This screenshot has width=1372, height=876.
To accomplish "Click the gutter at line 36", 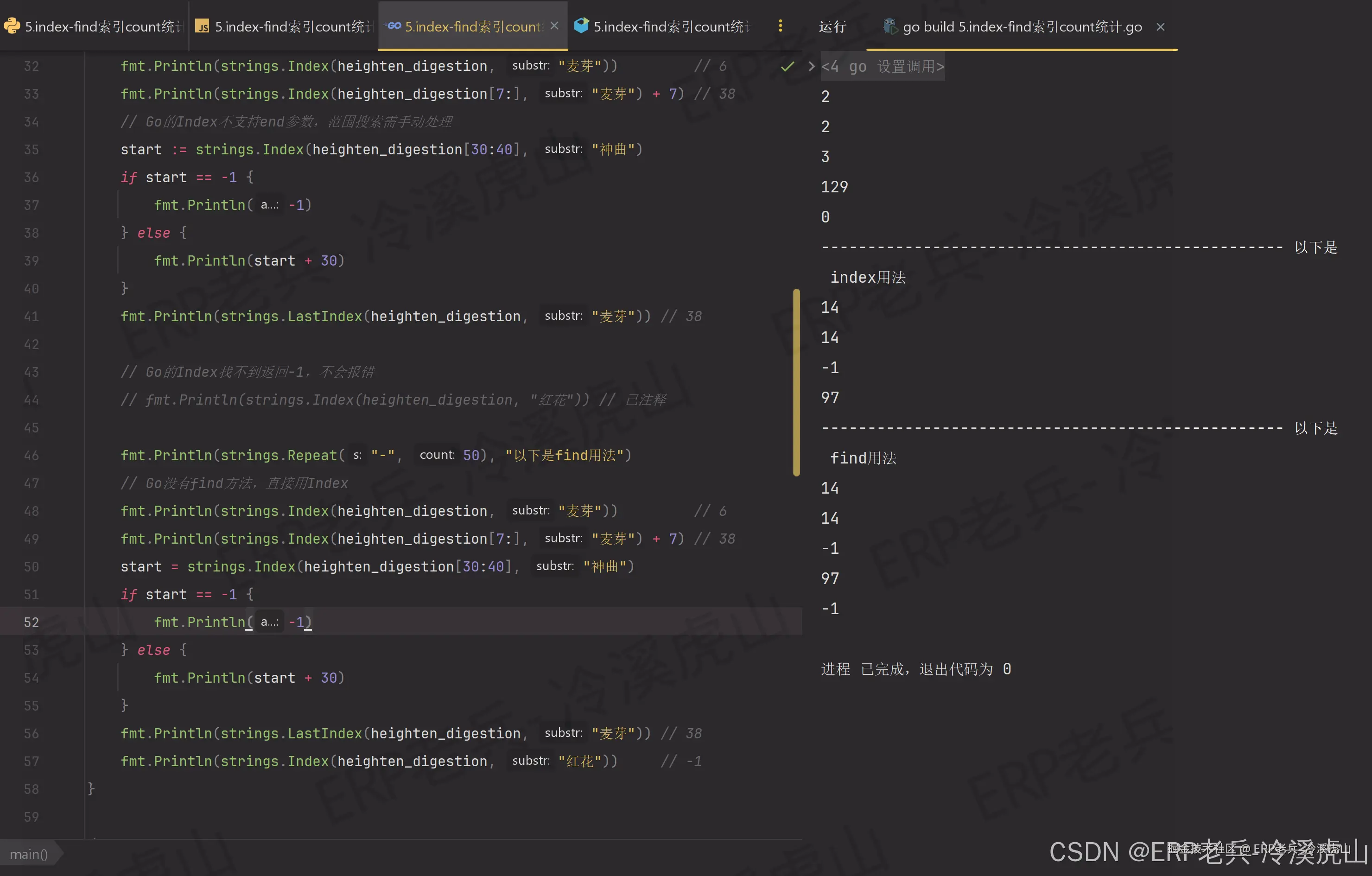I will [32, 177].
